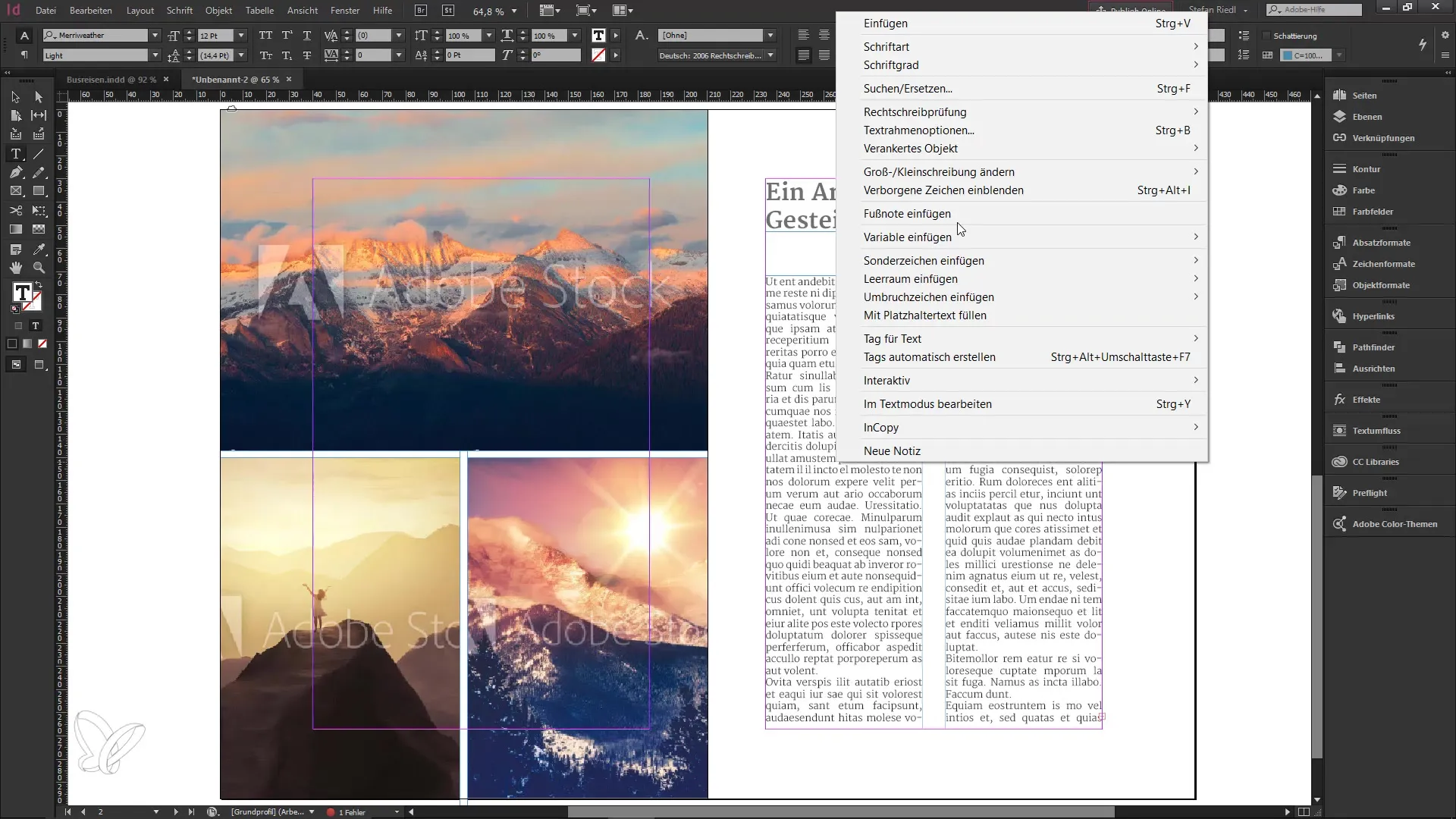Viewport: 1456px width, 819px height.
Task: Click the Fill color T swatch
Action: pyautogui.click(x=22, y=292)
